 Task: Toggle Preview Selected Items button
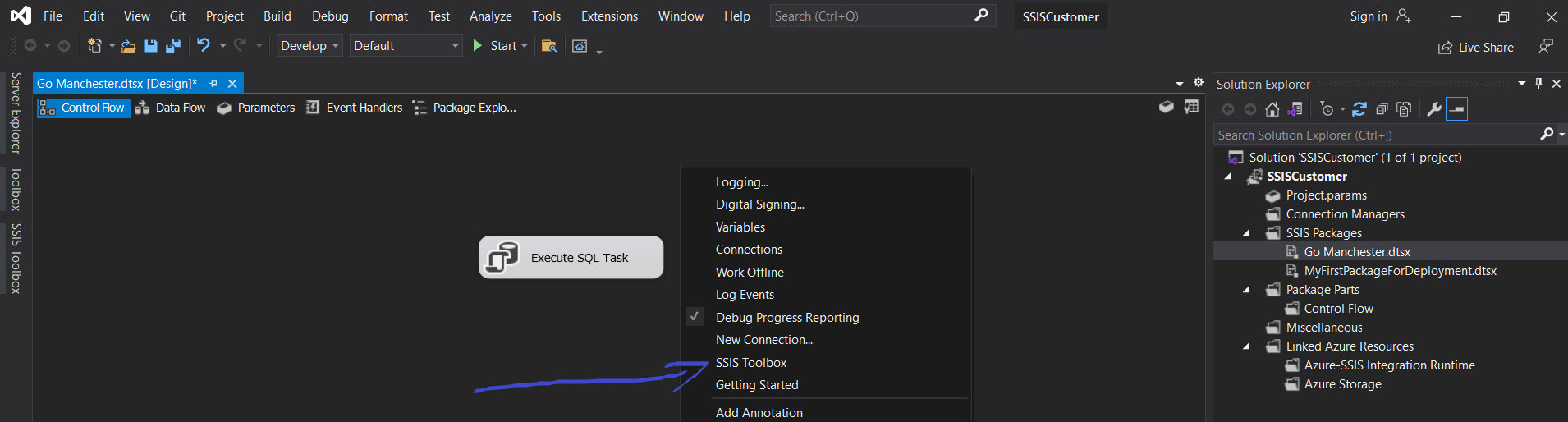tap(1457, 109)
